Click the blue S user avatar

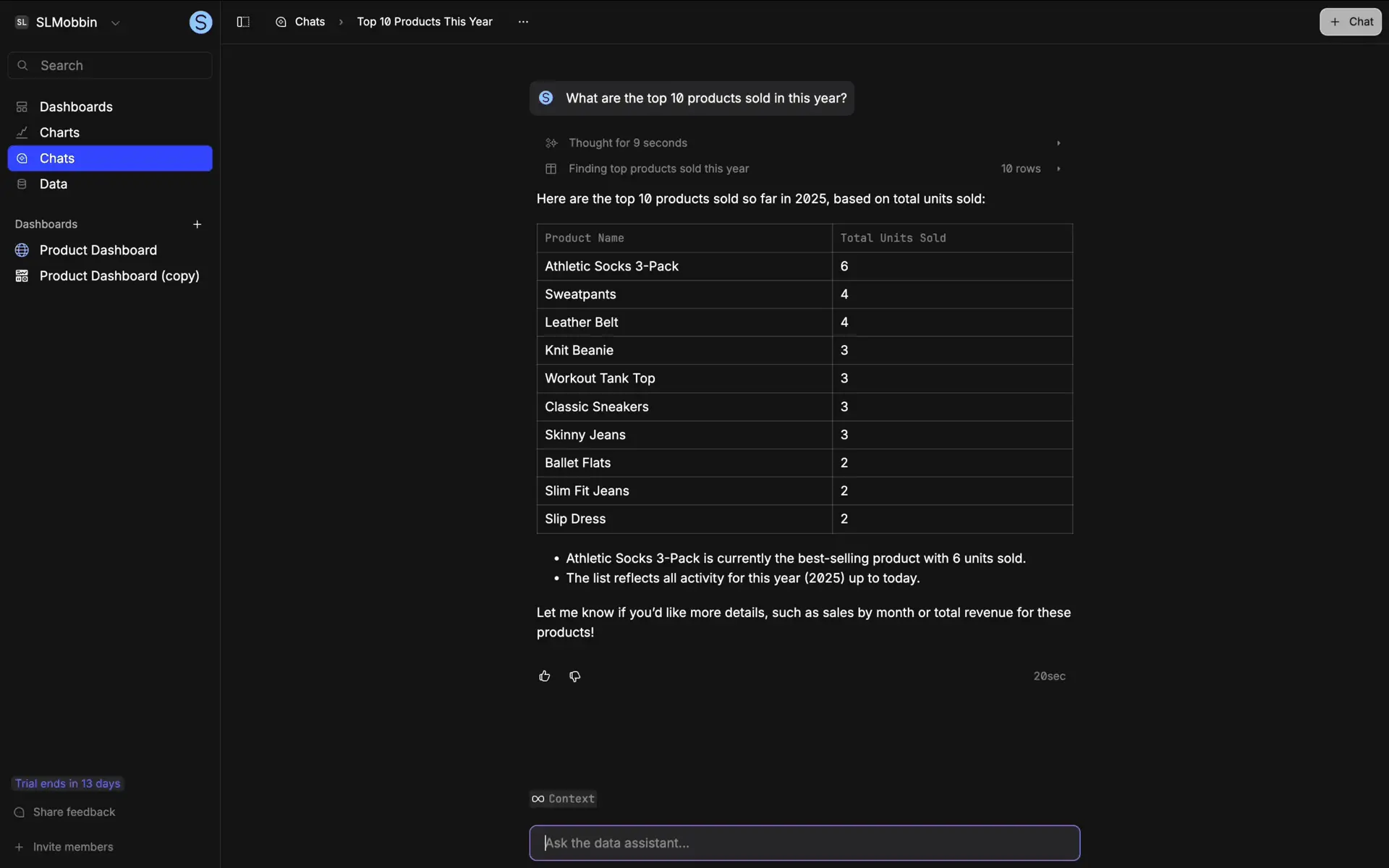[x=200, y=22]
